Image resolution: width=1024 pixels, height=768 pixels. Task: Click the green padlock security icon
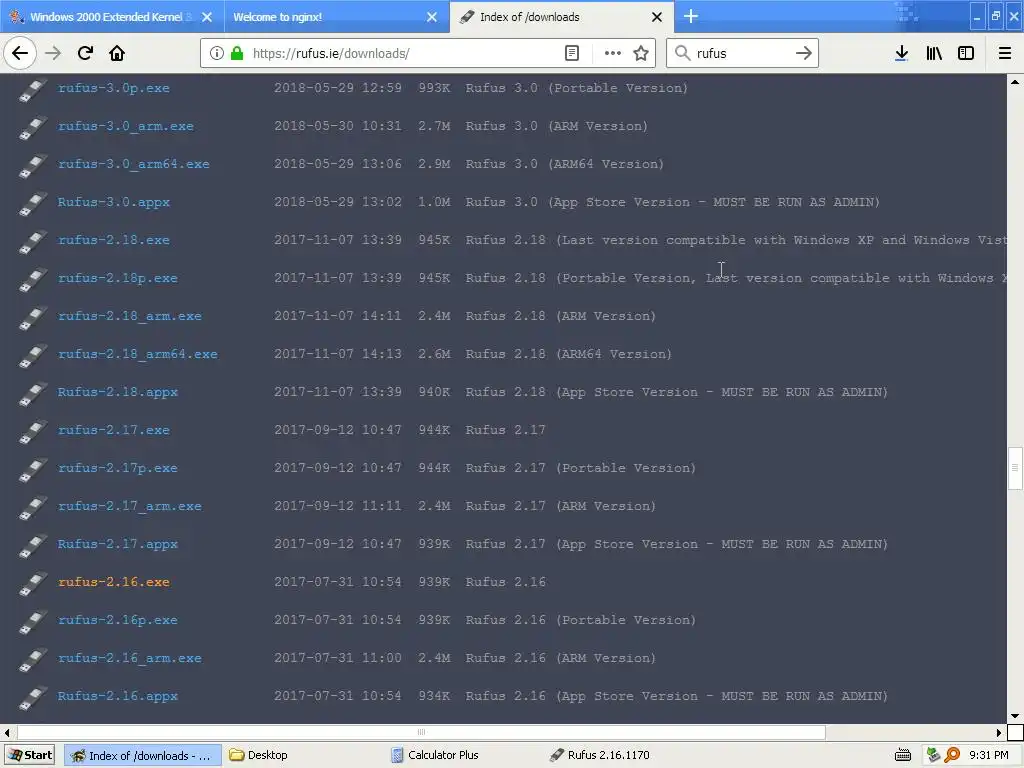pyautogui.click(x=237, y=53)
